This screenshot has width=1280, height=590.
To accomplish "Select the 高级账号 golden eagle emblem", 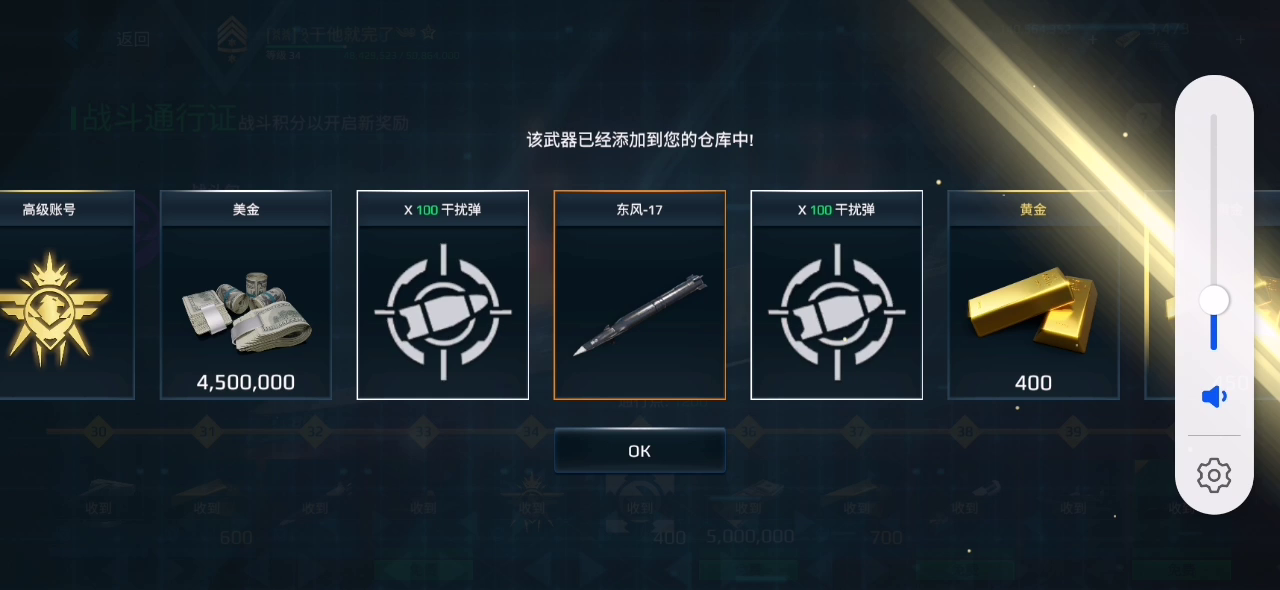I will [x=50, y=308].
